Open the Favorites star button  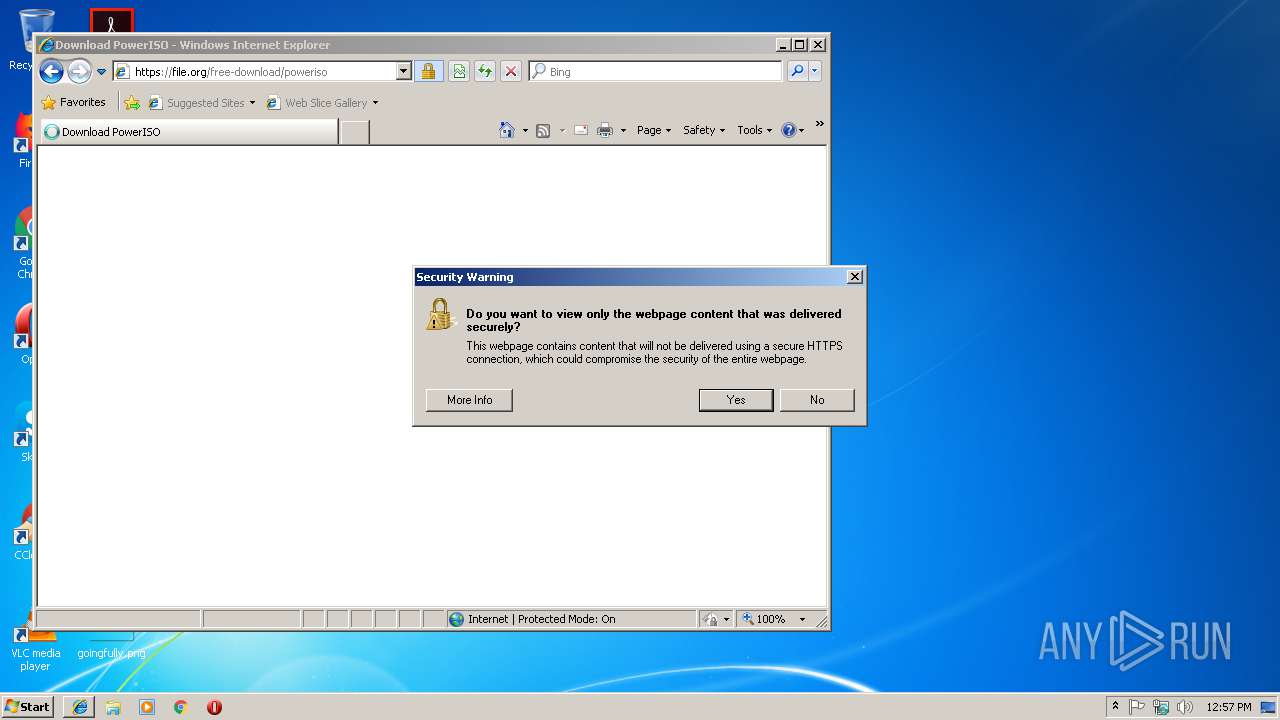(73, 102)
